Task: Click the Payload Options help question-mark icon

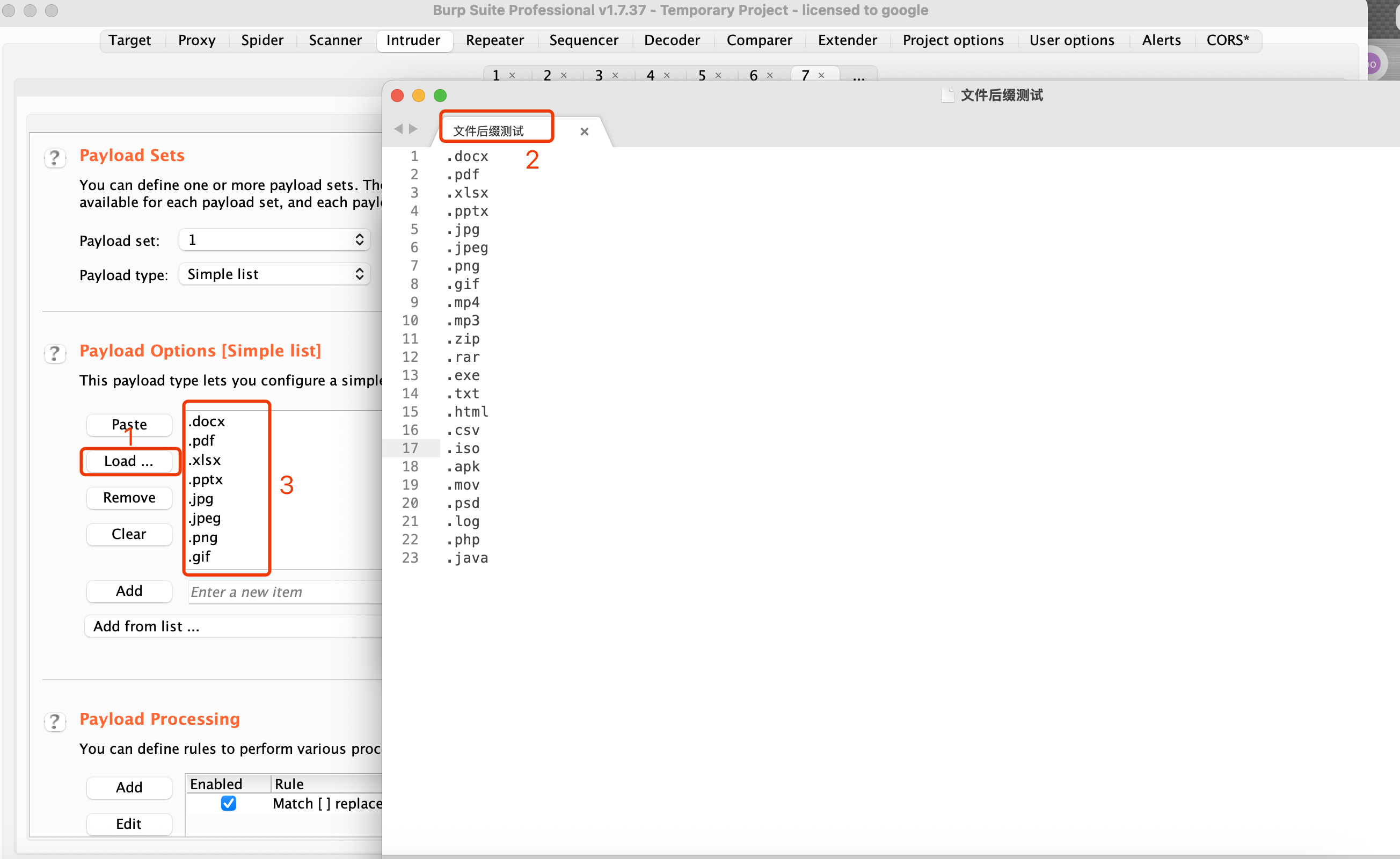Action: click(55, 353)
